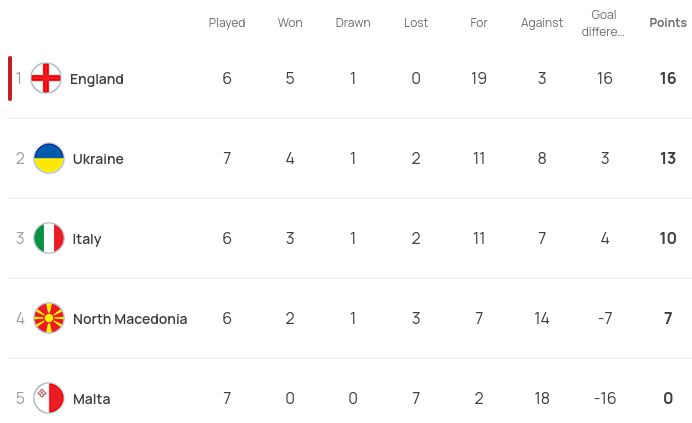692x423 pixels.
Task: Click the North Macedonia flag icon
Action: click(x=49, y=319)
